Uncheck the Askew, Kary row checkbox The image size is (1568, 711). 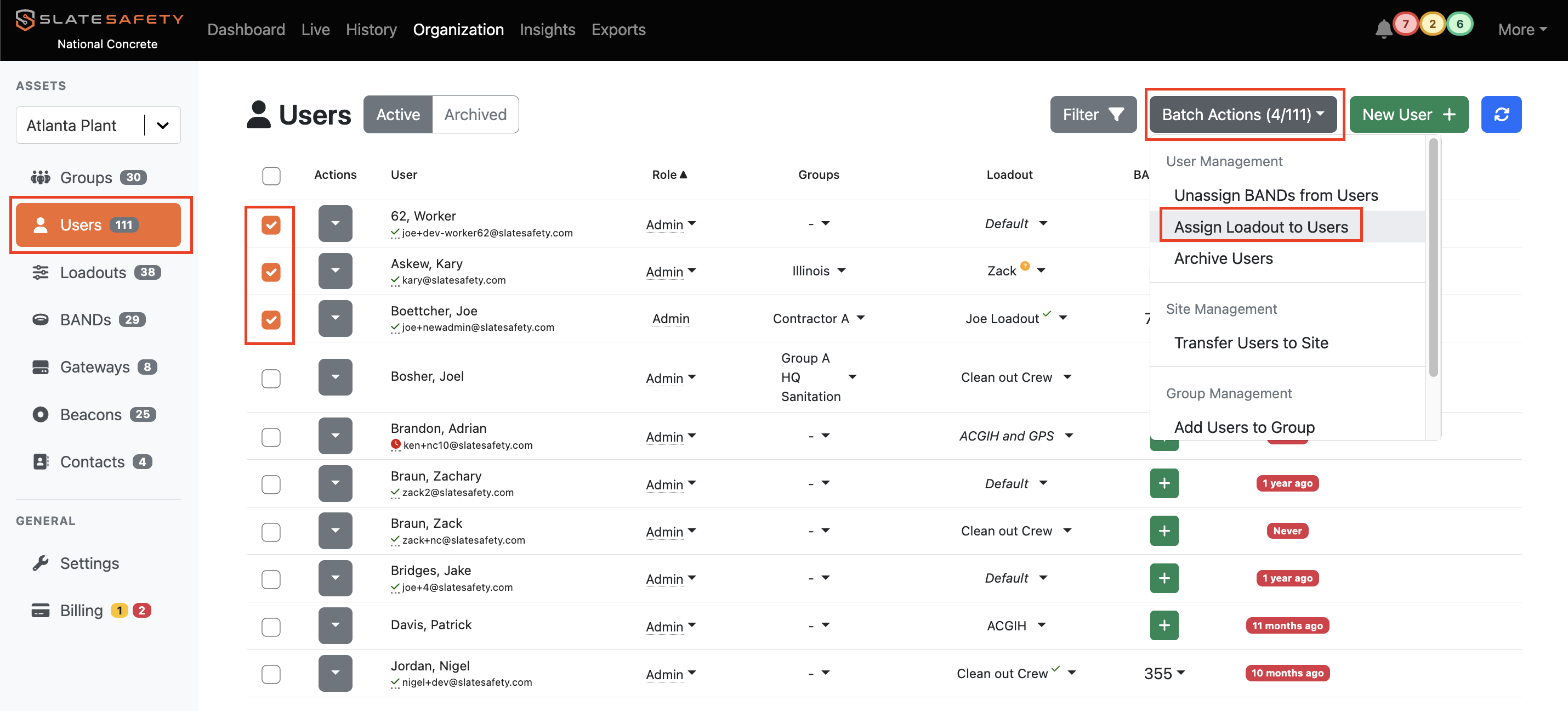271,272
